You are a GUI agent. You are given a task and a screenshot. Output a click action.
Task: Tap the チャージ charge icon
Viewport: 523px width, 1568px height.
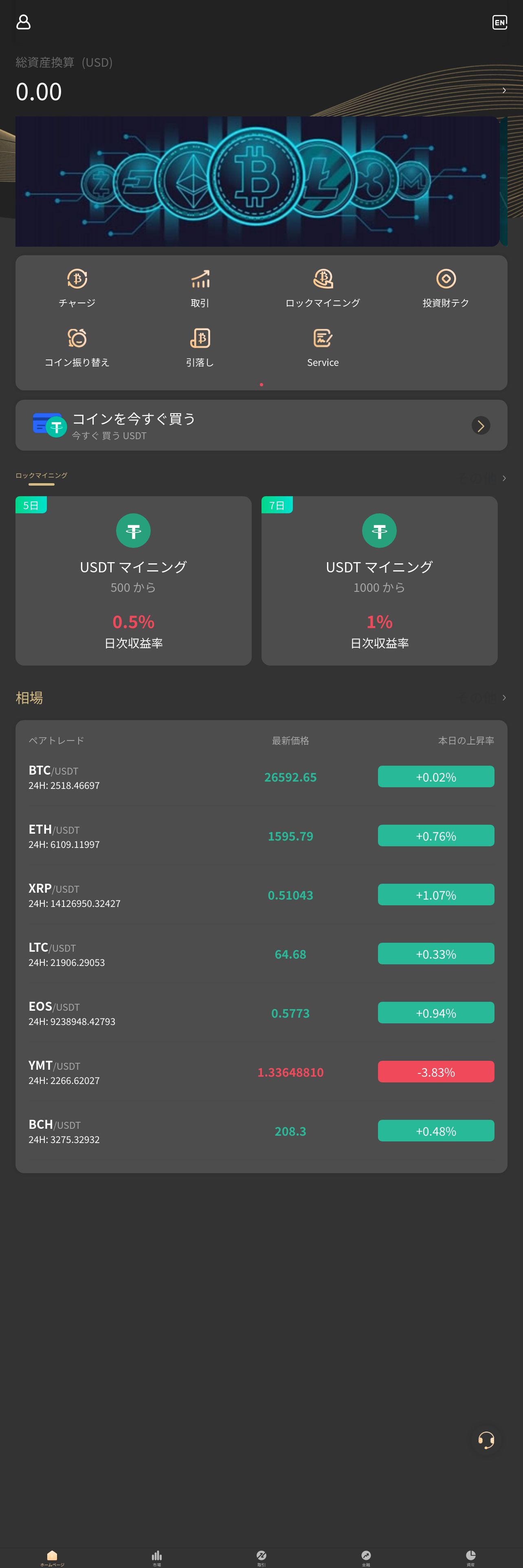(x=77, y=279)
